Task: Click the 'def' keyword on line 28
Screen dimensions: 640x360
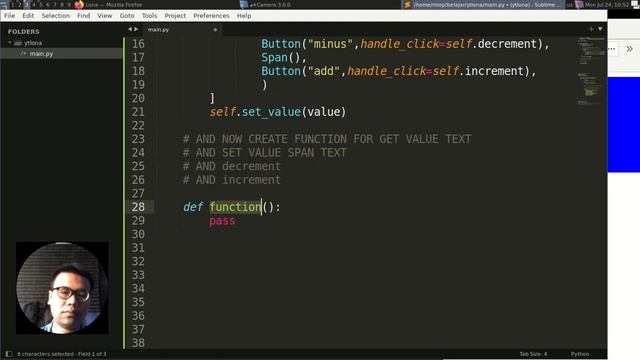Action: [x=193, y=207]
